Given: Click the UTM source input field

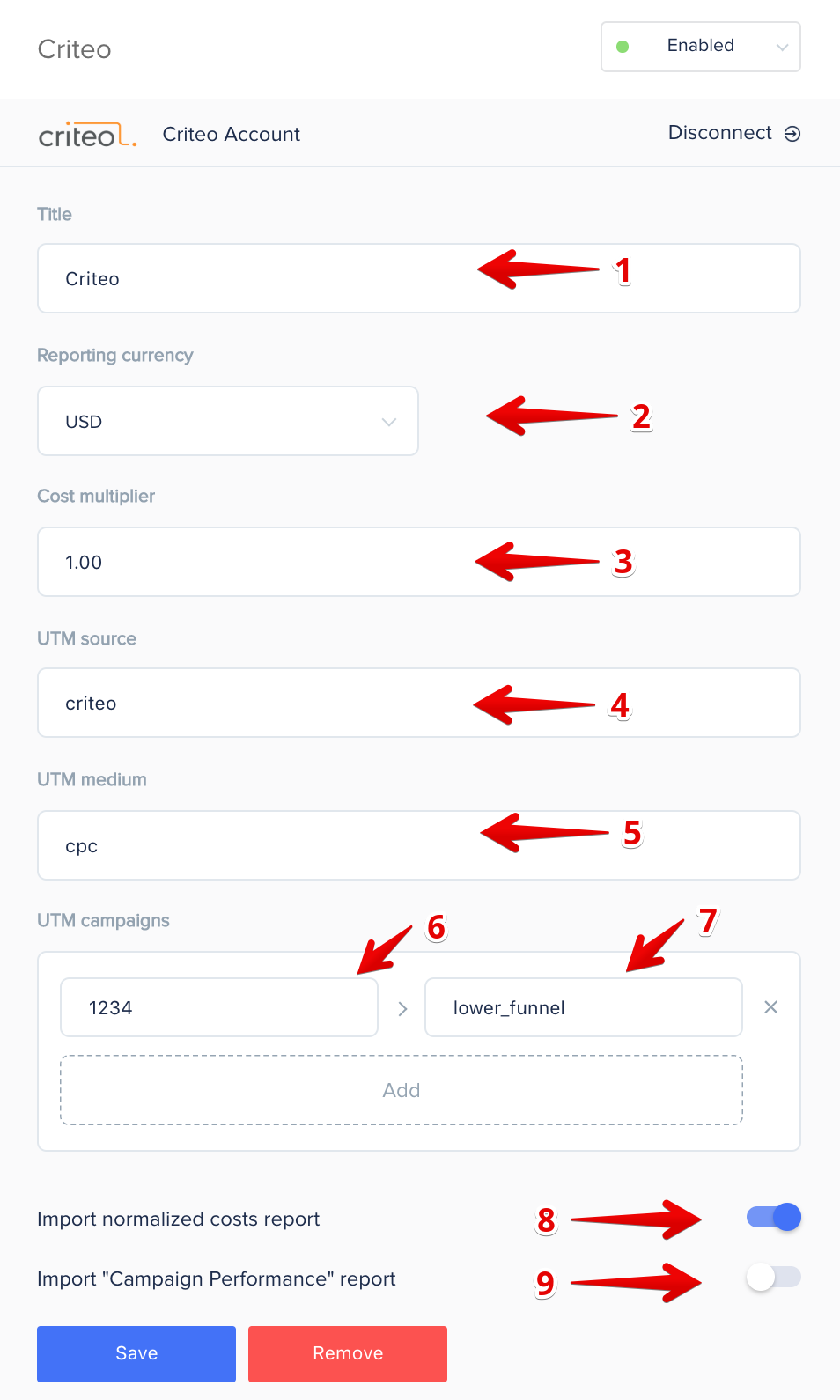Looking at the screenshot, I should pos(419,703).
